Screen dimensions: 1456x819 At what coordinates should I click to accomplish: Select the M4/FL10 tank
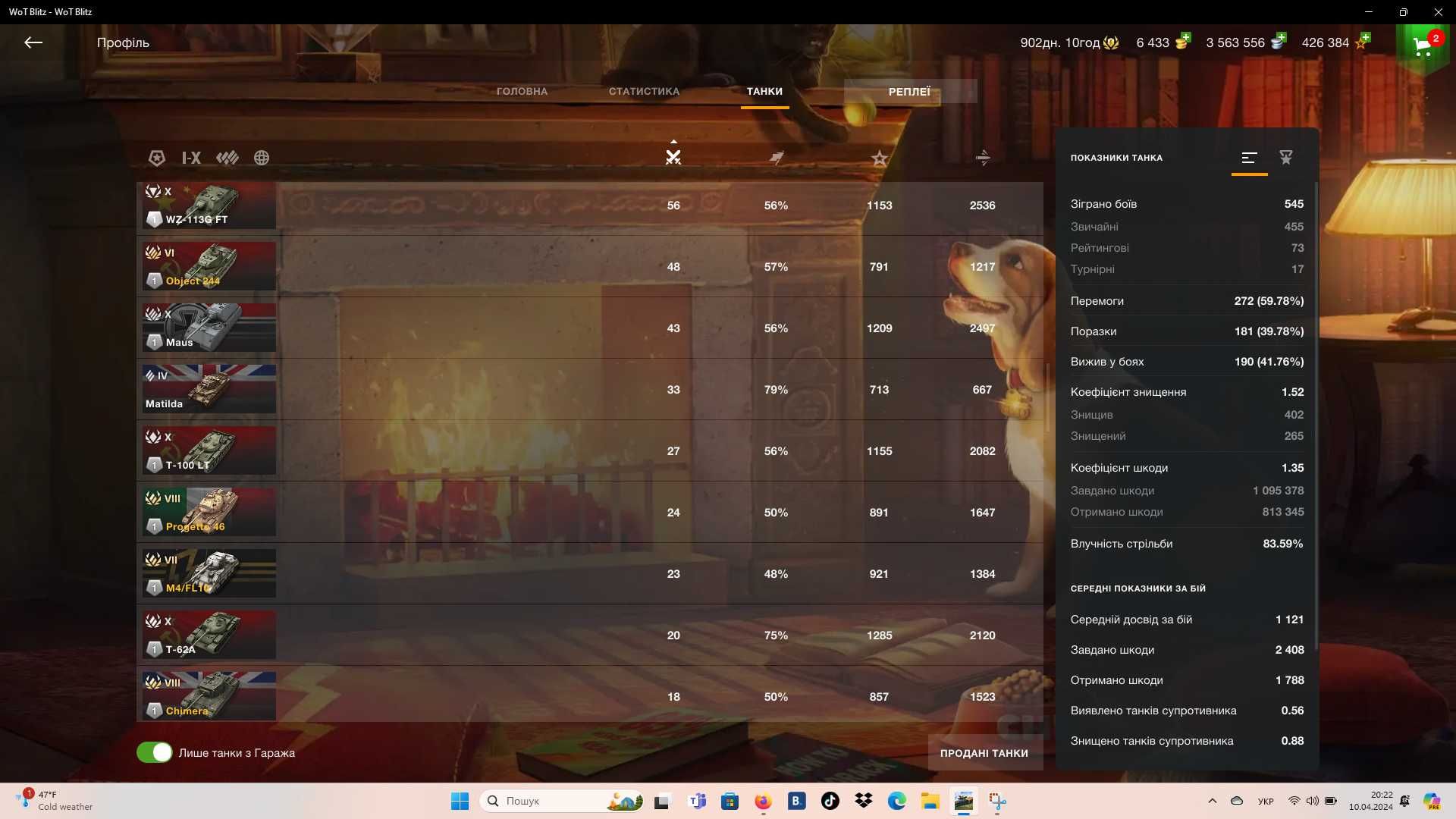click(x=589, y=573)
